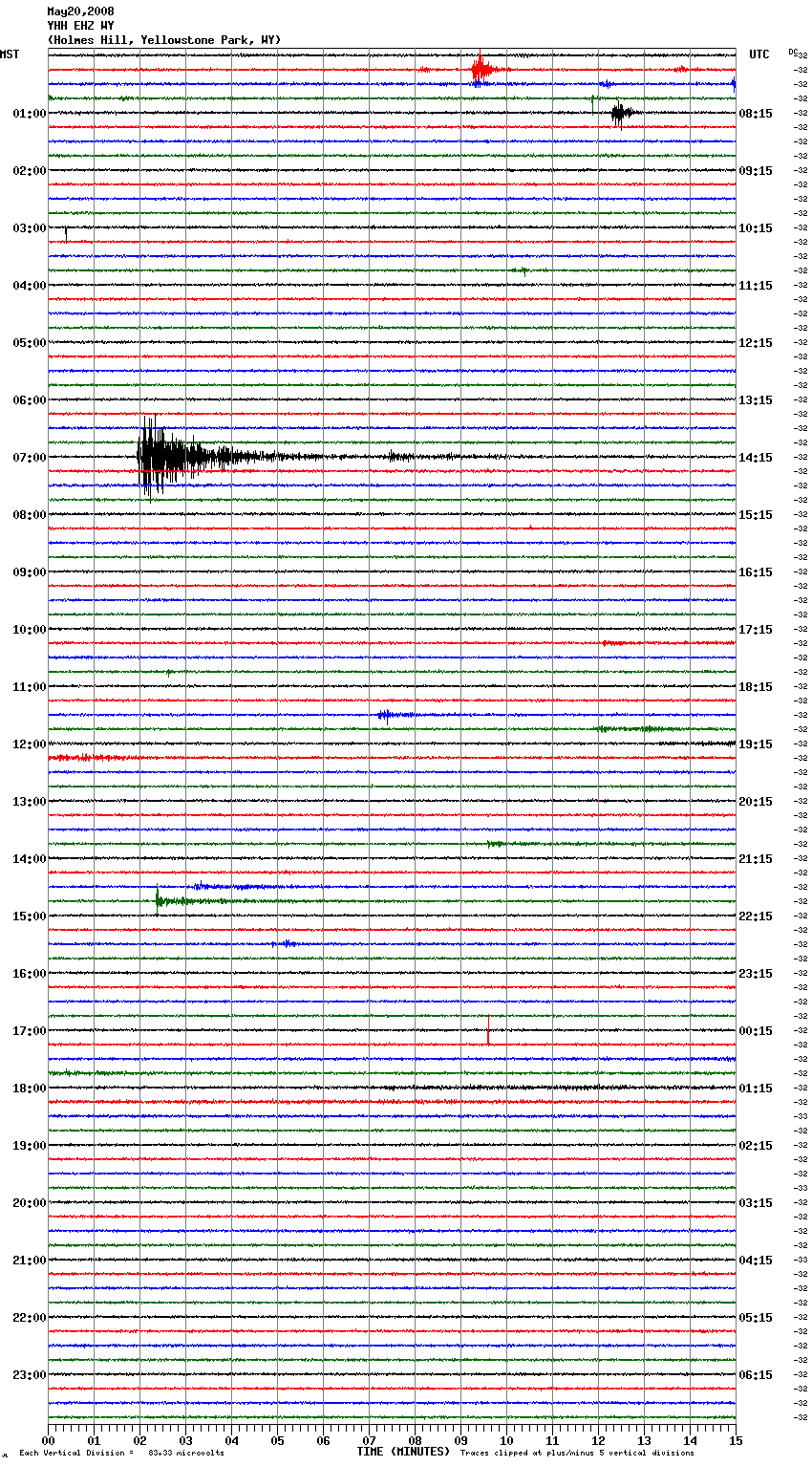Viewport: 812px width, 1466px height.
Task: Click the green event onset below 14:00
Action: (160, 900)
